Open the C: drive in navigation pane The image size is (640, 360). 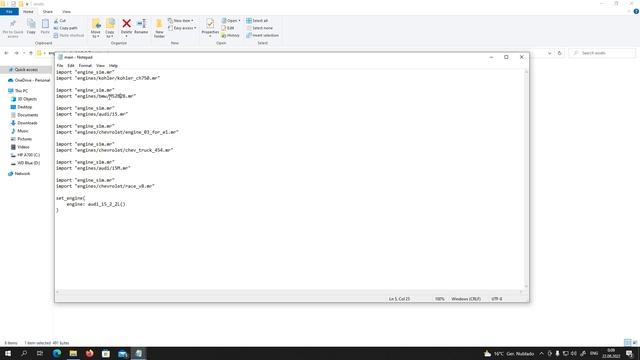pyautogui.click(x=25, y=155)
